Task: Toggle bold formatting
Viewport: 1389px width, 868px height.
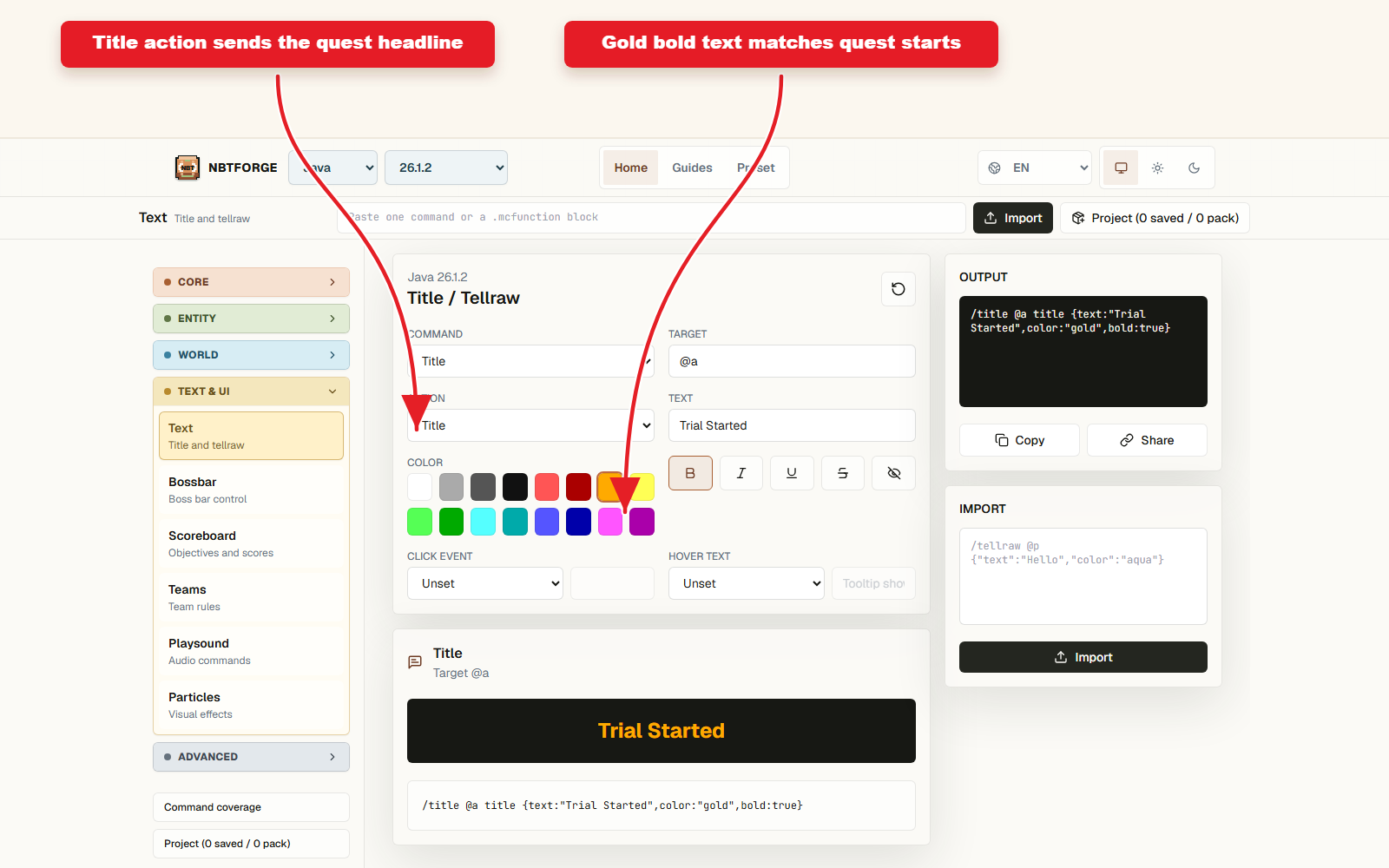Action: (690, 473)
